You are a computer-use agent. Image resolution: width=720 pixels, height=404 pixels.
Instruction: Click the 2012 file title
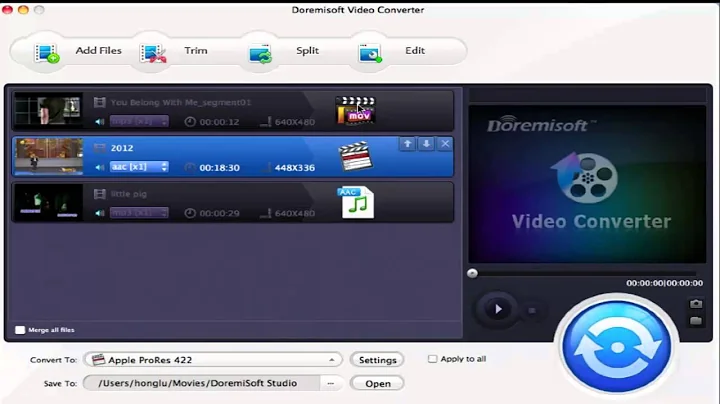click(x=122, y=148)
